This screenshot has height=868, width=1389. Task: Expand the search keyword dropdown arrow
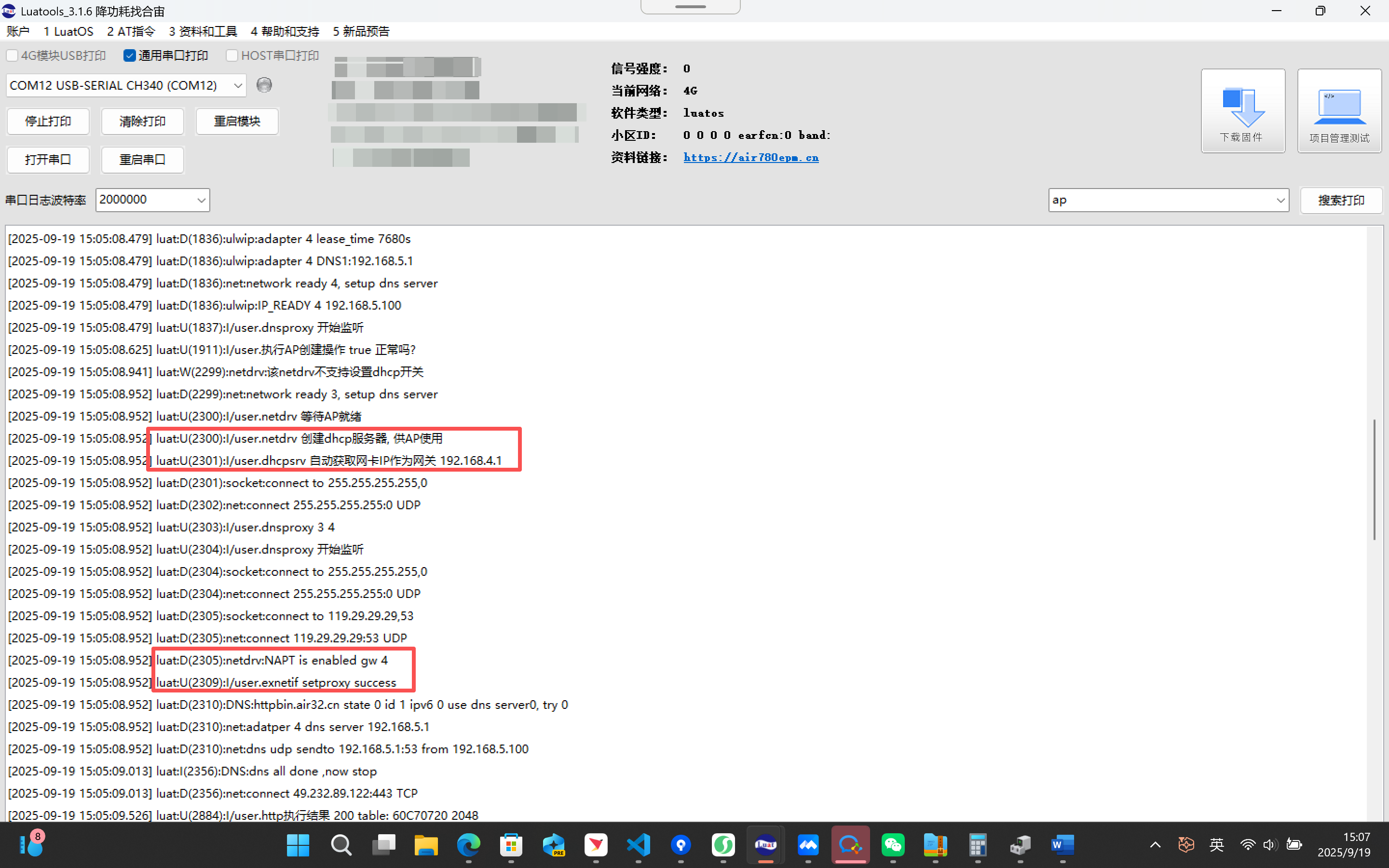pyautogui.click(x=1280, y=200)
